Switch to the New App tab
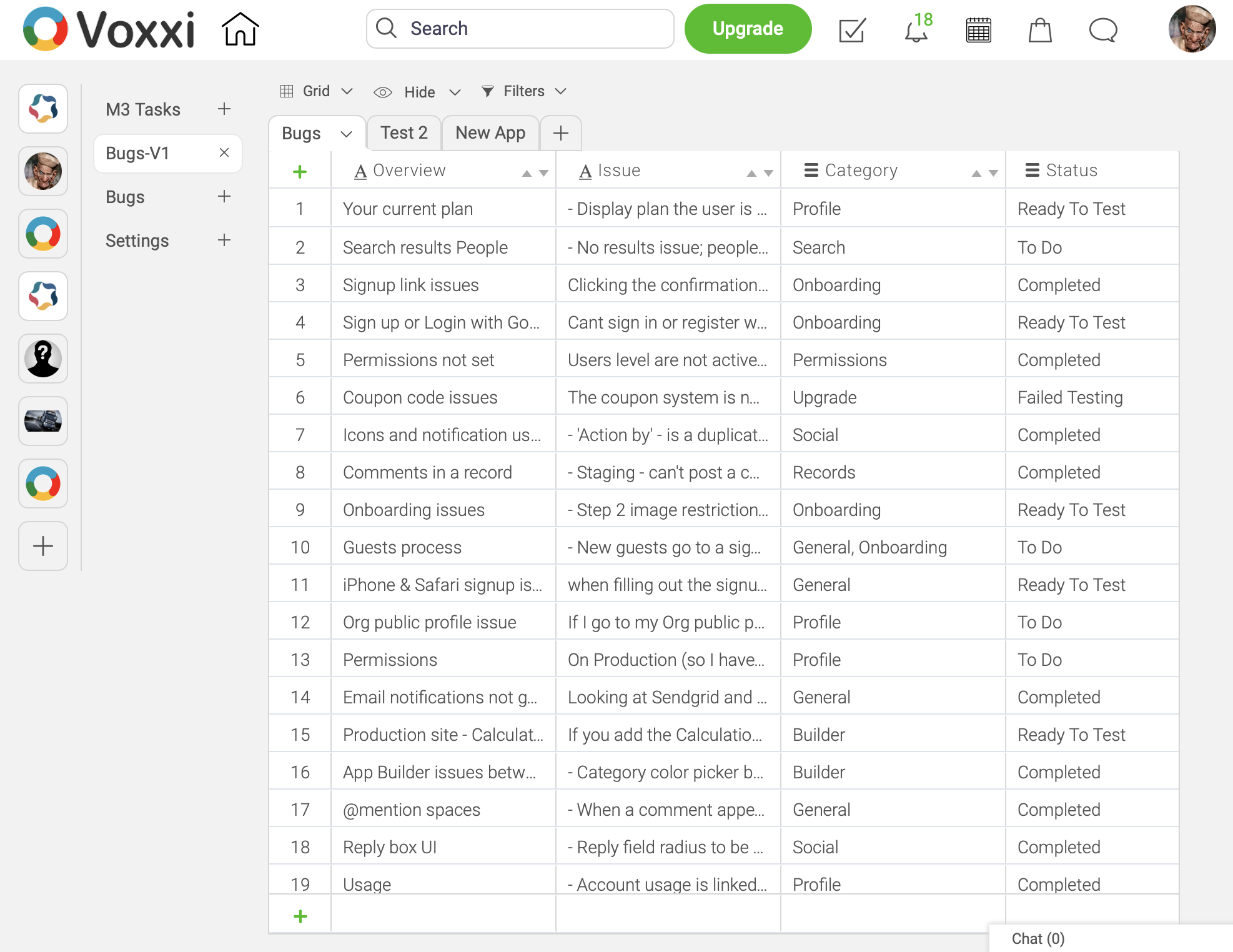 [x=490, y=133]
